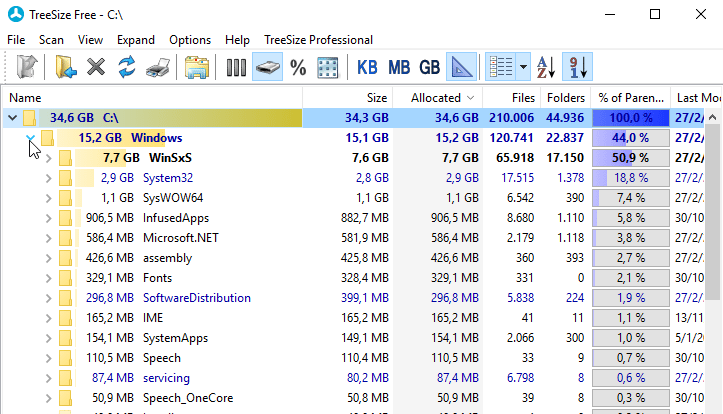Click the sort by size 9-1 icon
The width and height of the screenshot is (723, 414).
[578, 68]
